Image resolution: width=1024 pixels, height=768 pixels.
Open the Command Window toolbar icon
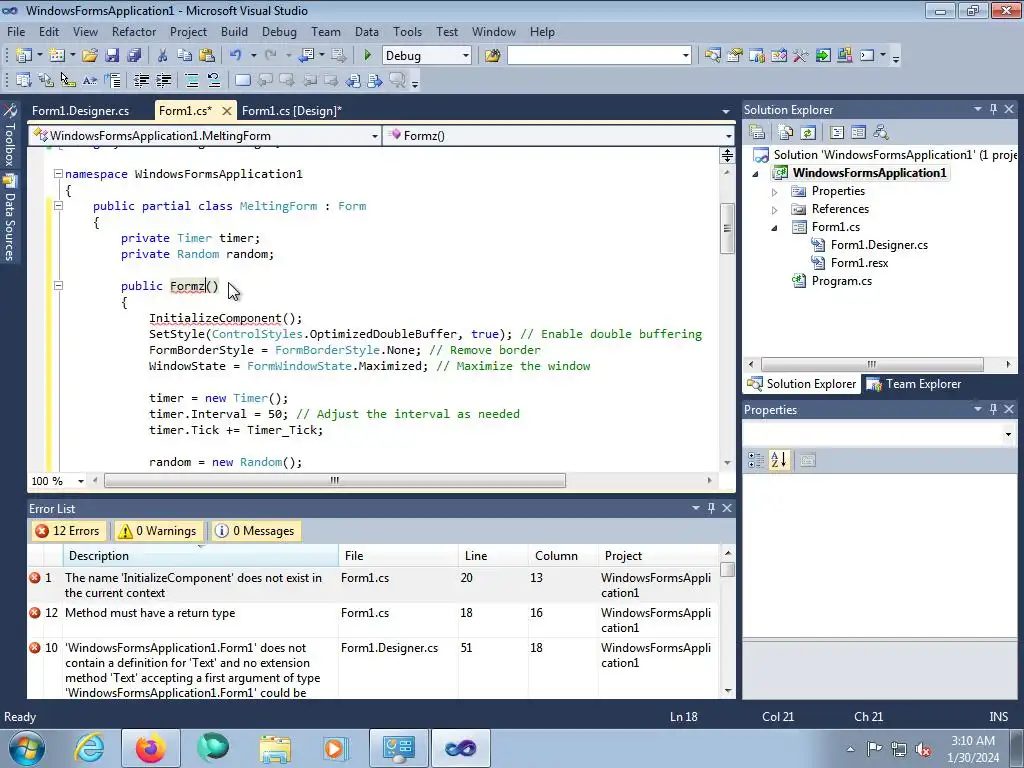(867, 56)
